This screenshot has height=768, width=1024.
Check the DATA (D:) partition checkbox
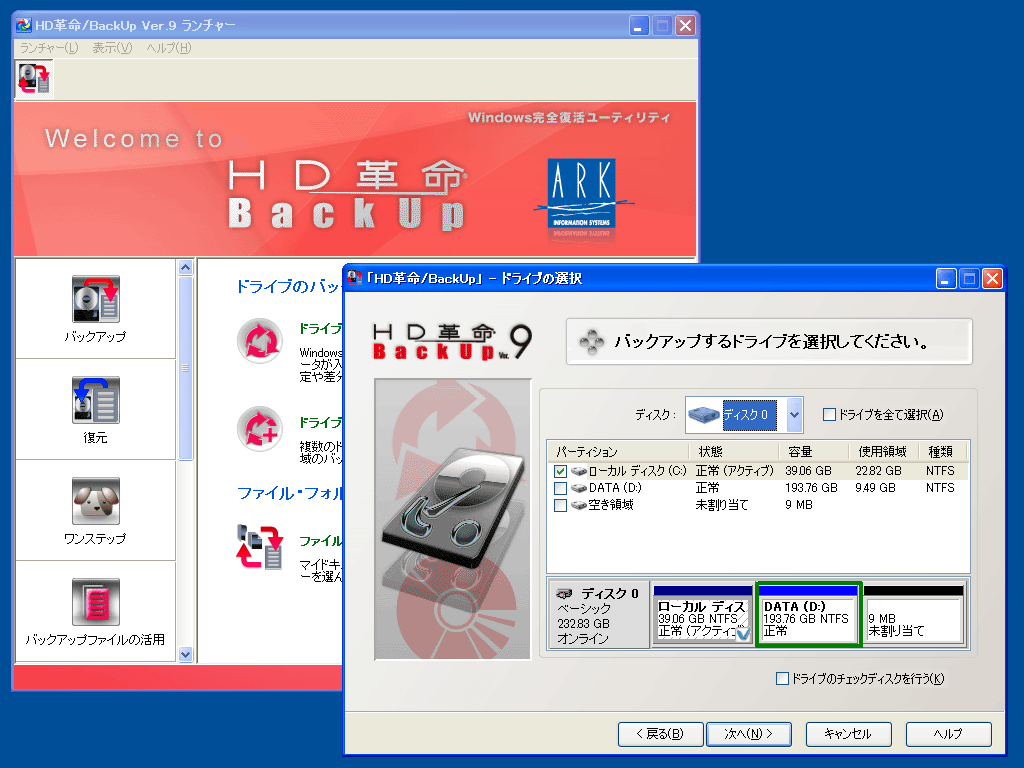coord(560,488)
